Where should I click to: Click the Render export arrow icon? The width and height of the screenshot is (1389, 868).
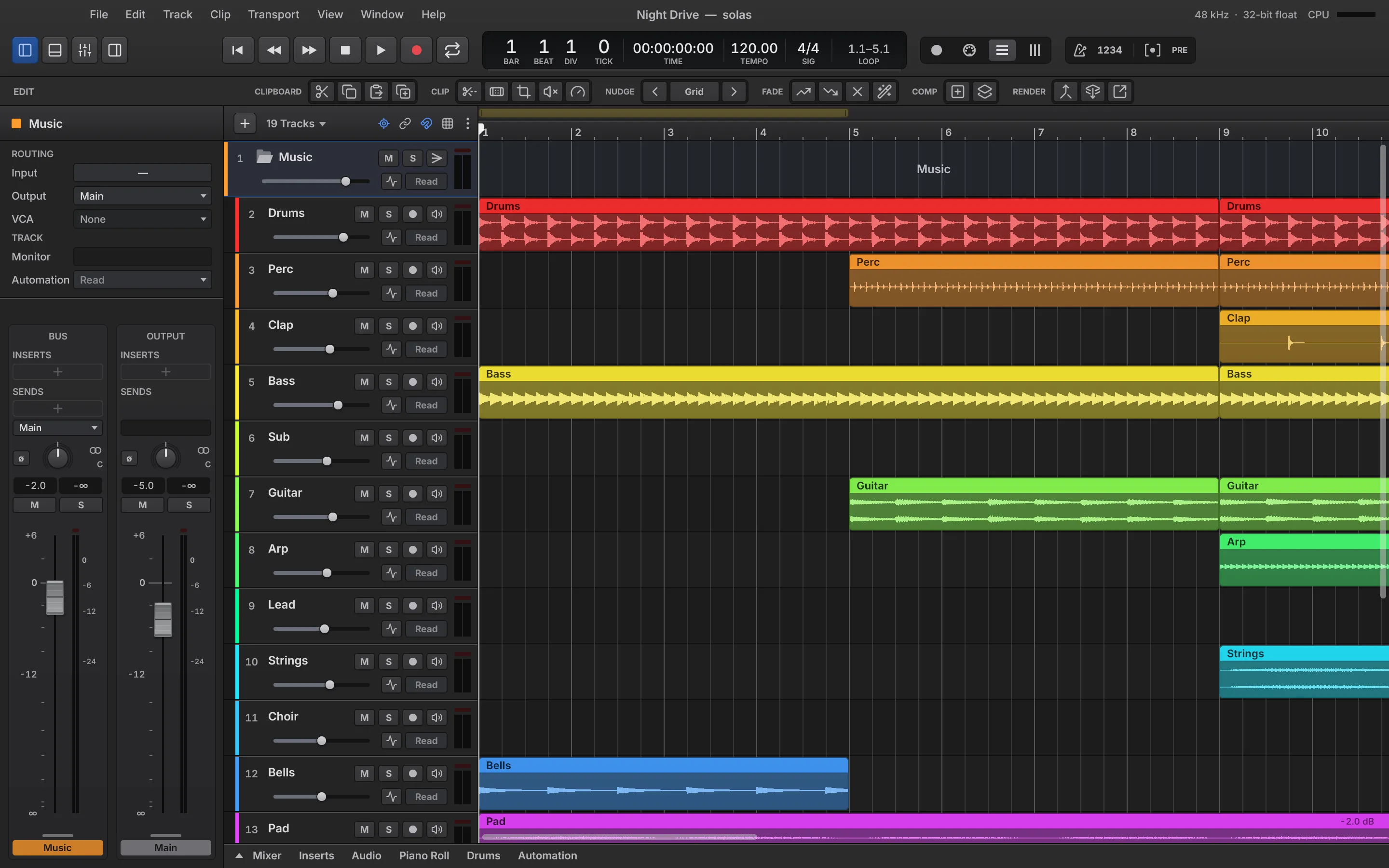pyautogui.click(x=1120, y=91)
